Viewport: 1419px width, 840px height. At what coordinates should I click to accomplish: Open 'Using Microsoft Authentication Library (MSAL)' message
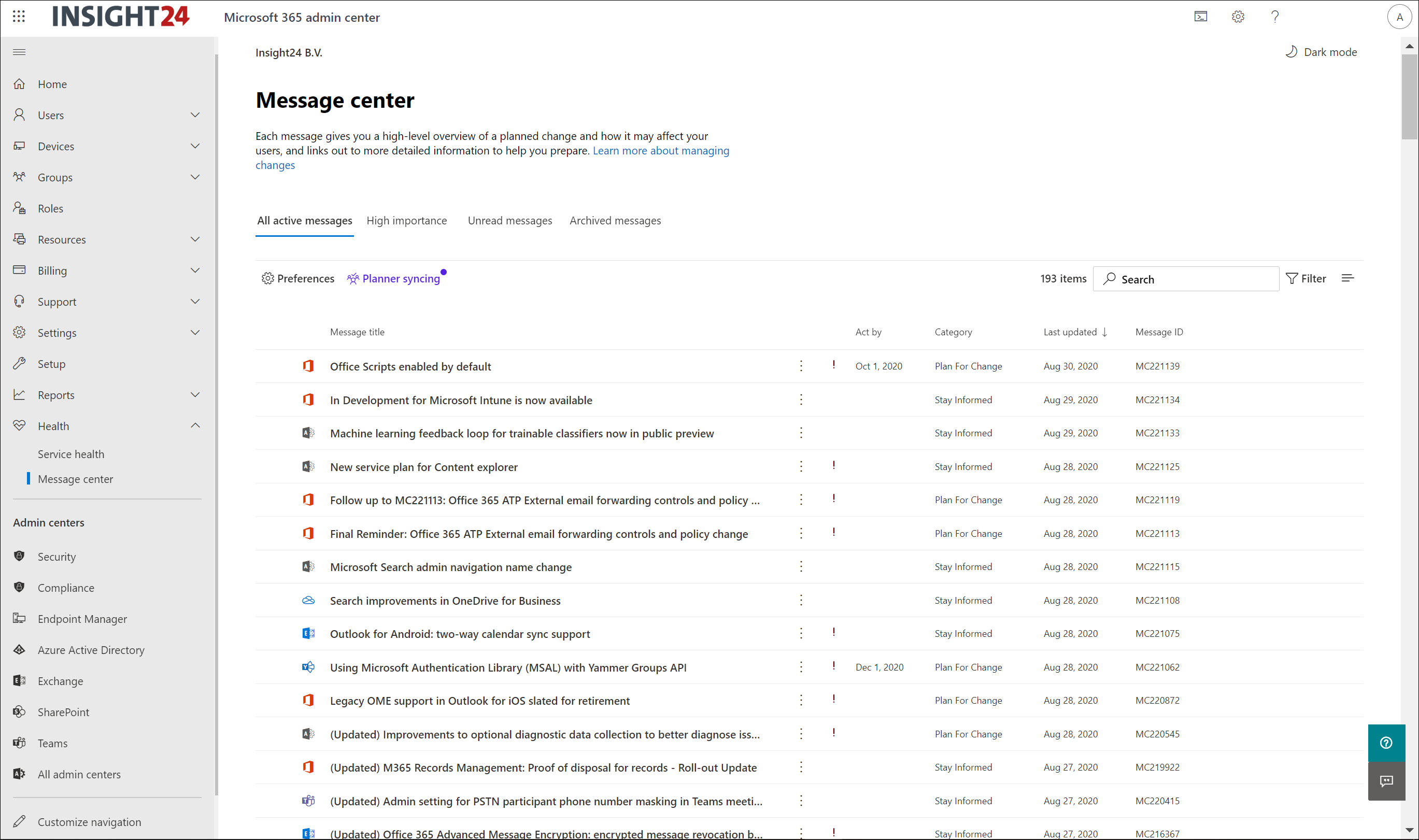(x=508, y=667)
